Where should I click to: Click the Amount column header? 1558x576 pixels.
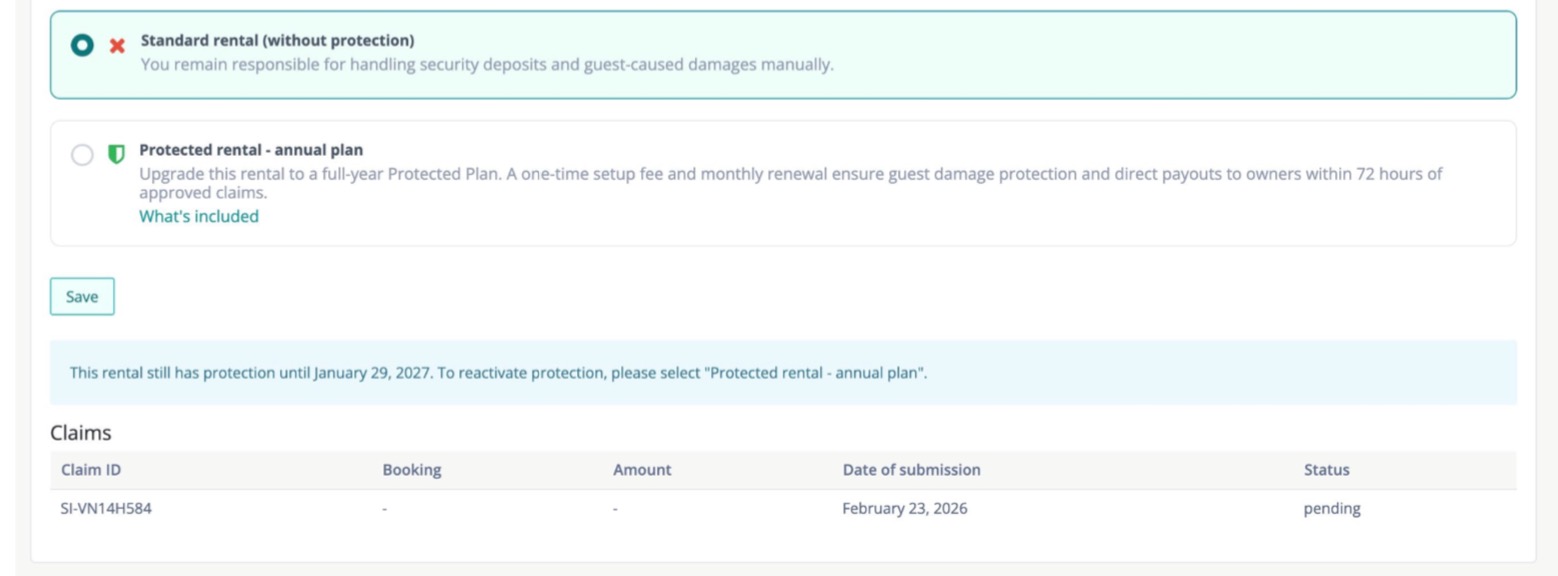tap(642, 470)
